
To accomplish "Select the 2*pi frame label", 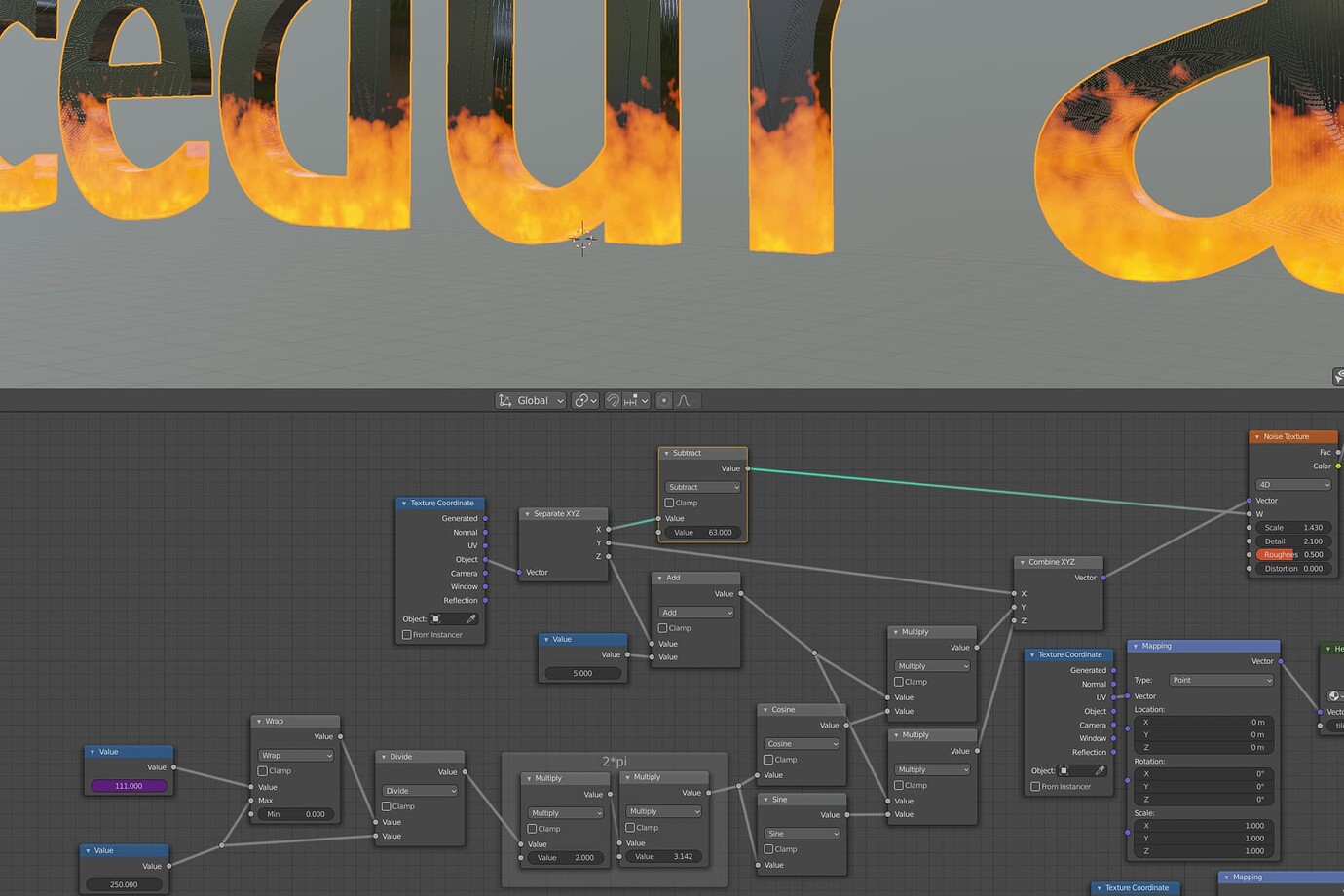I will click(615, 761).
